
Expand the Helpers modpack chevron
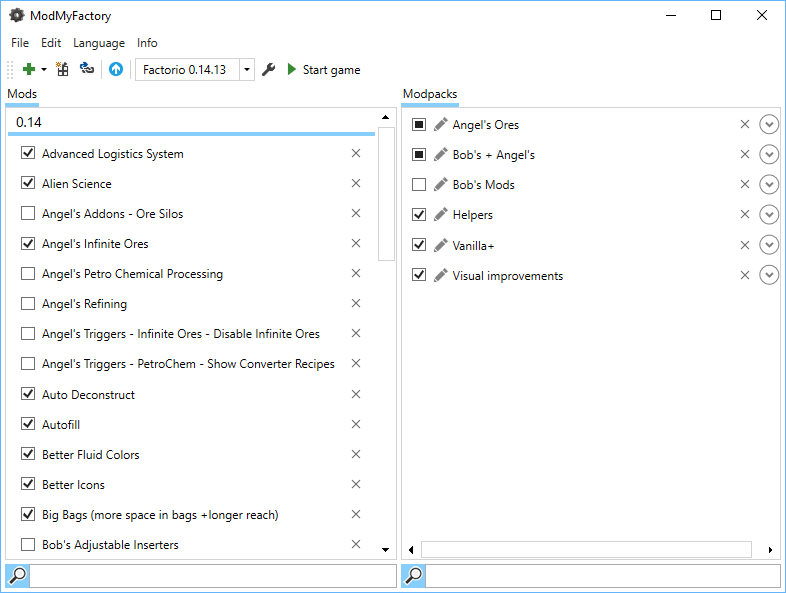click(x=769, y=215)
